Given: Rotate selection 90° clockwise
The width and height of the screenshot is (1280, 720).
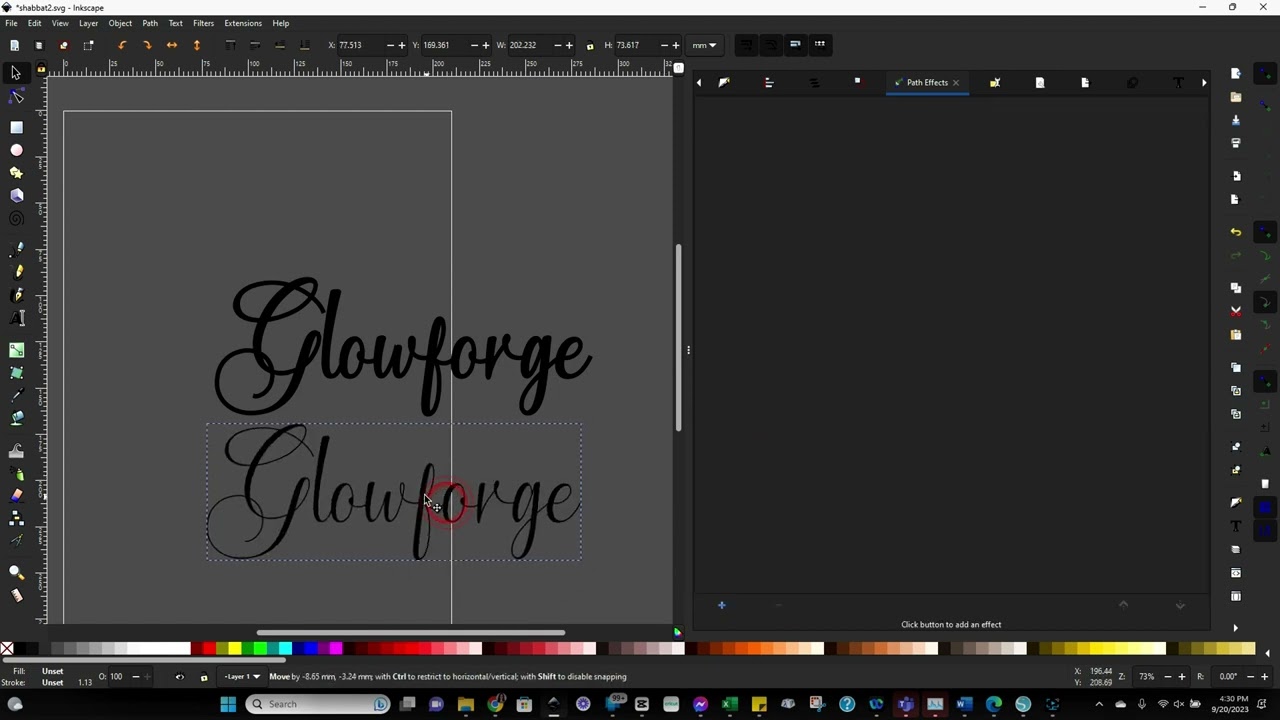Looking at the screenshot, I should pos(147,45).
